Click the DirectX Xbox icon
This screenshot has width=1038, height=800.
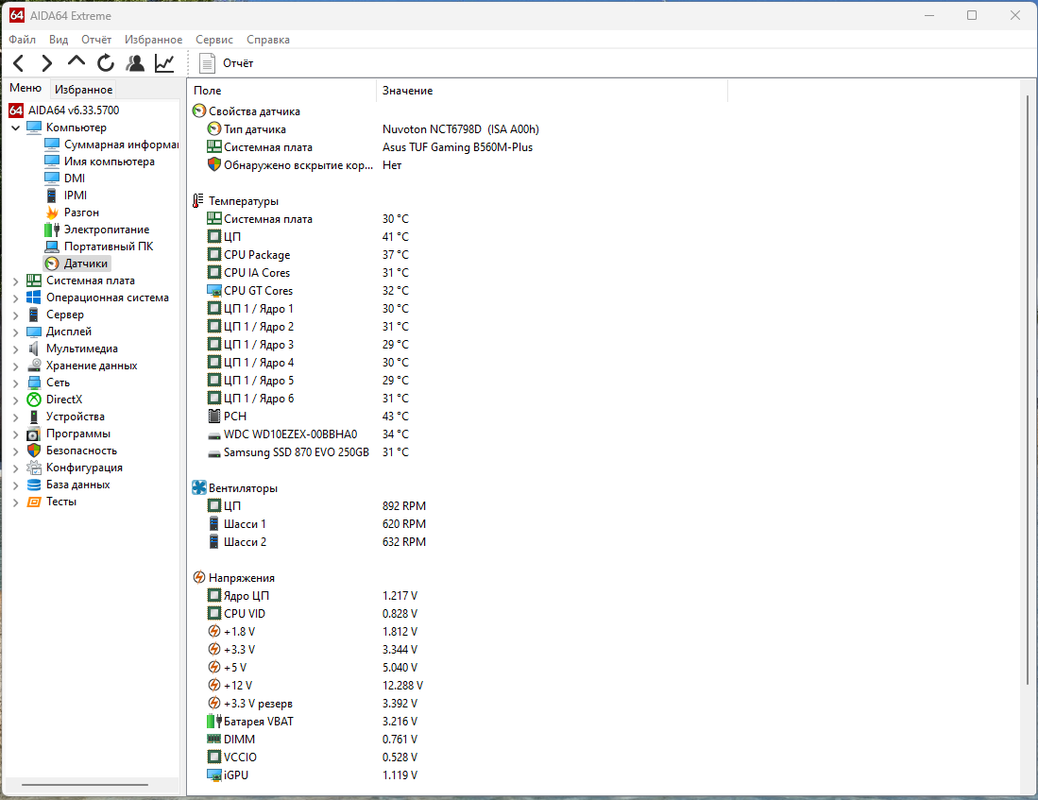[34, 399]
